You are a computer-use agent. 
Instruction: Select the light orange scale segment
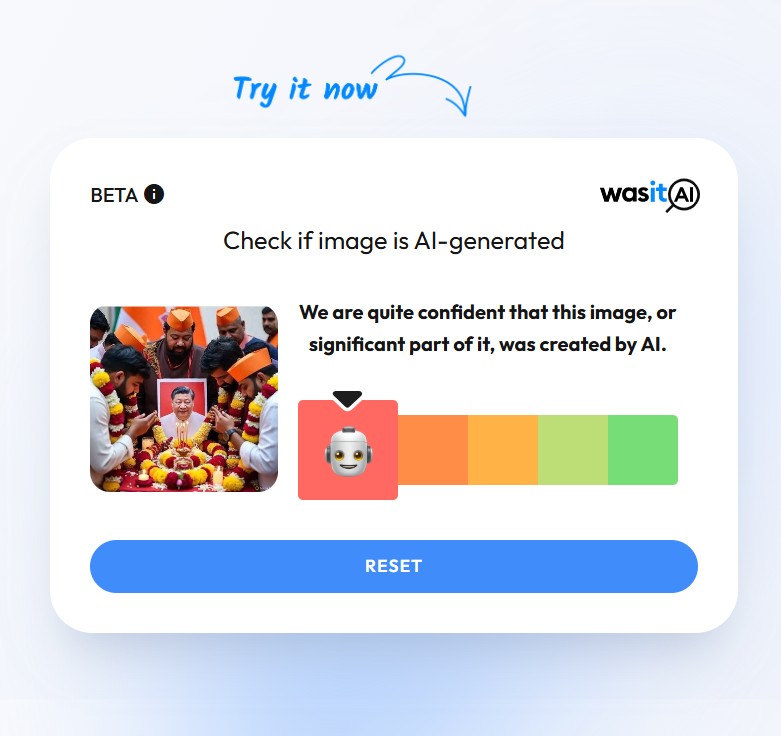coord(503,450)
